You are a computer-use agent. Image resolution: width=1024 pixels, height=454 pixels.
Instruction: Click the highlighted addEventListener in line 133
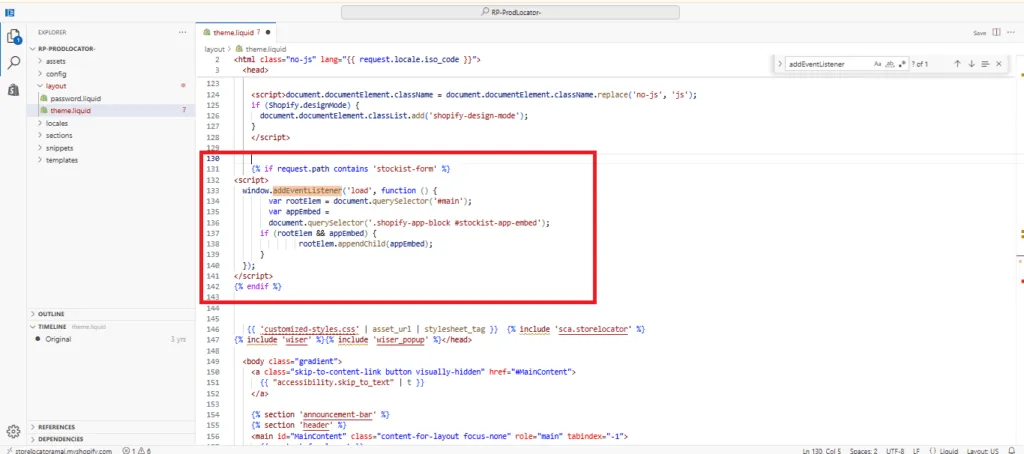click(x=308, y=191)
